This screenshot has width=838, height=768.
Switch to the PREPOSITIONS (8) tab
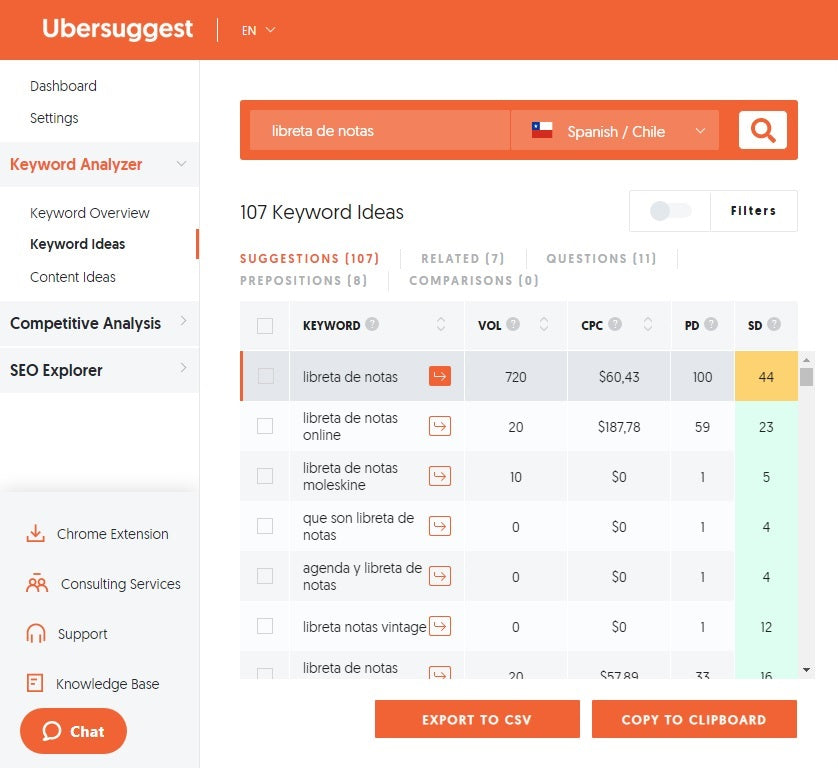[x=304, y=281]
